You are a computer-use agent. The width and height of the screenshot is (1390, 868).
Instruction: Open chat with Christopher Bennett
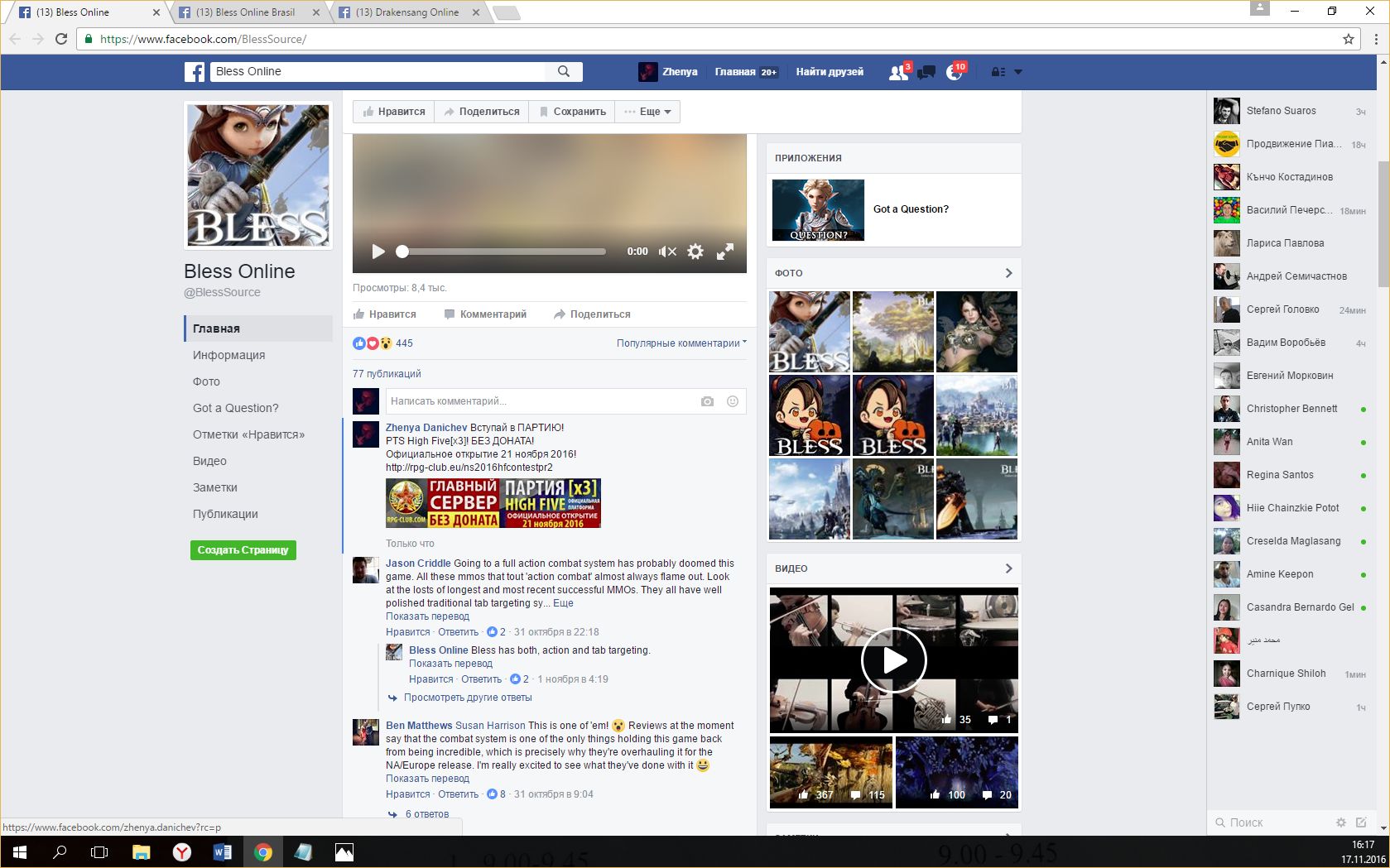[1290, 409]
